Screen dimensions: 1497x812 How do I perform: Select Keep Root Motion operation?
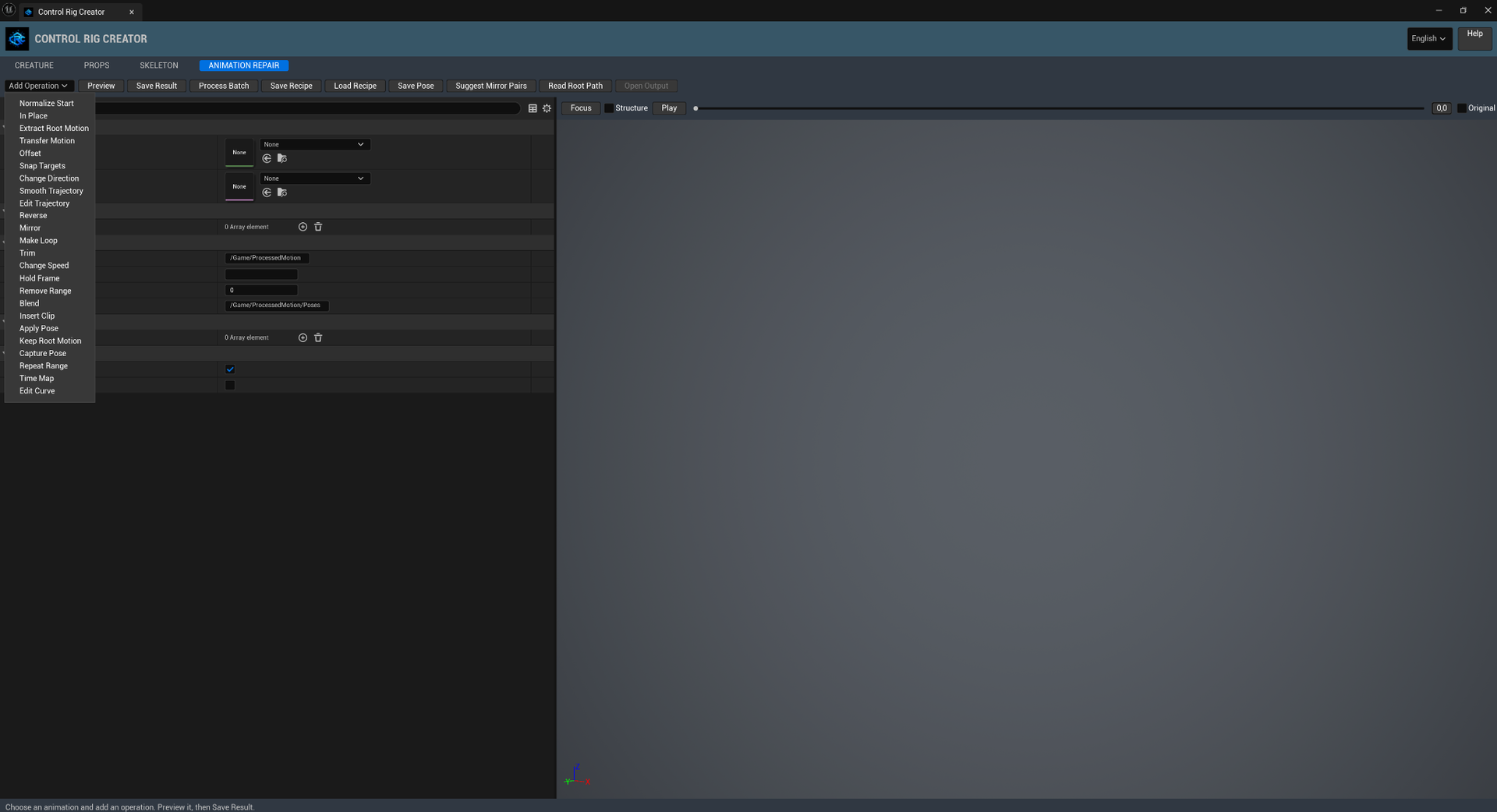click(50, 341)
